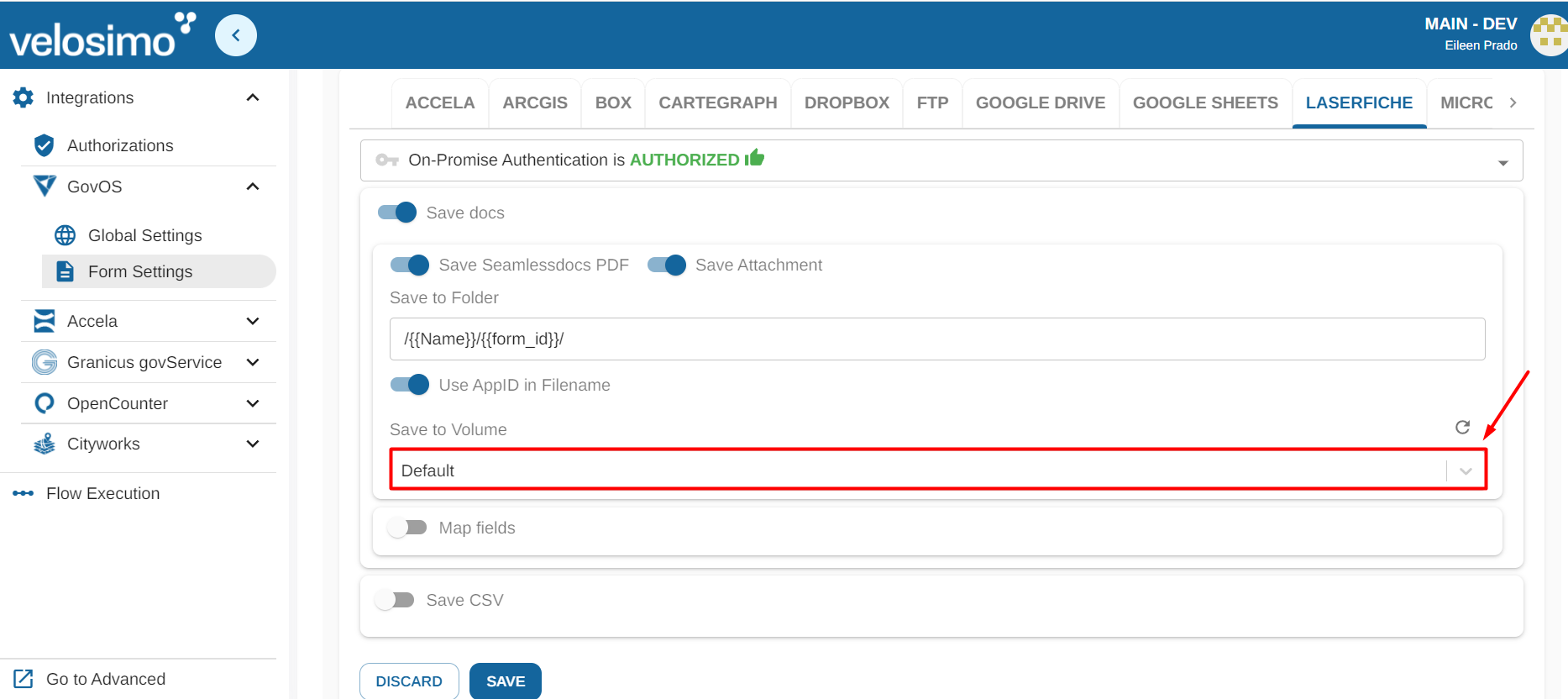Switch to the ARCGIS tab
This screenshot has height=699, width=1568.
[535, 102]
